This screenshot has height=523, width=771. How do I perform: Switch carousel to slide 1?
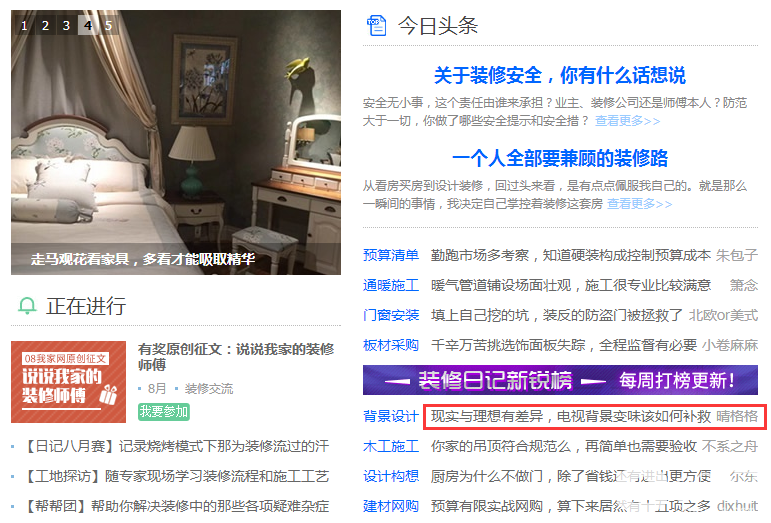click(x=24, y=25)
